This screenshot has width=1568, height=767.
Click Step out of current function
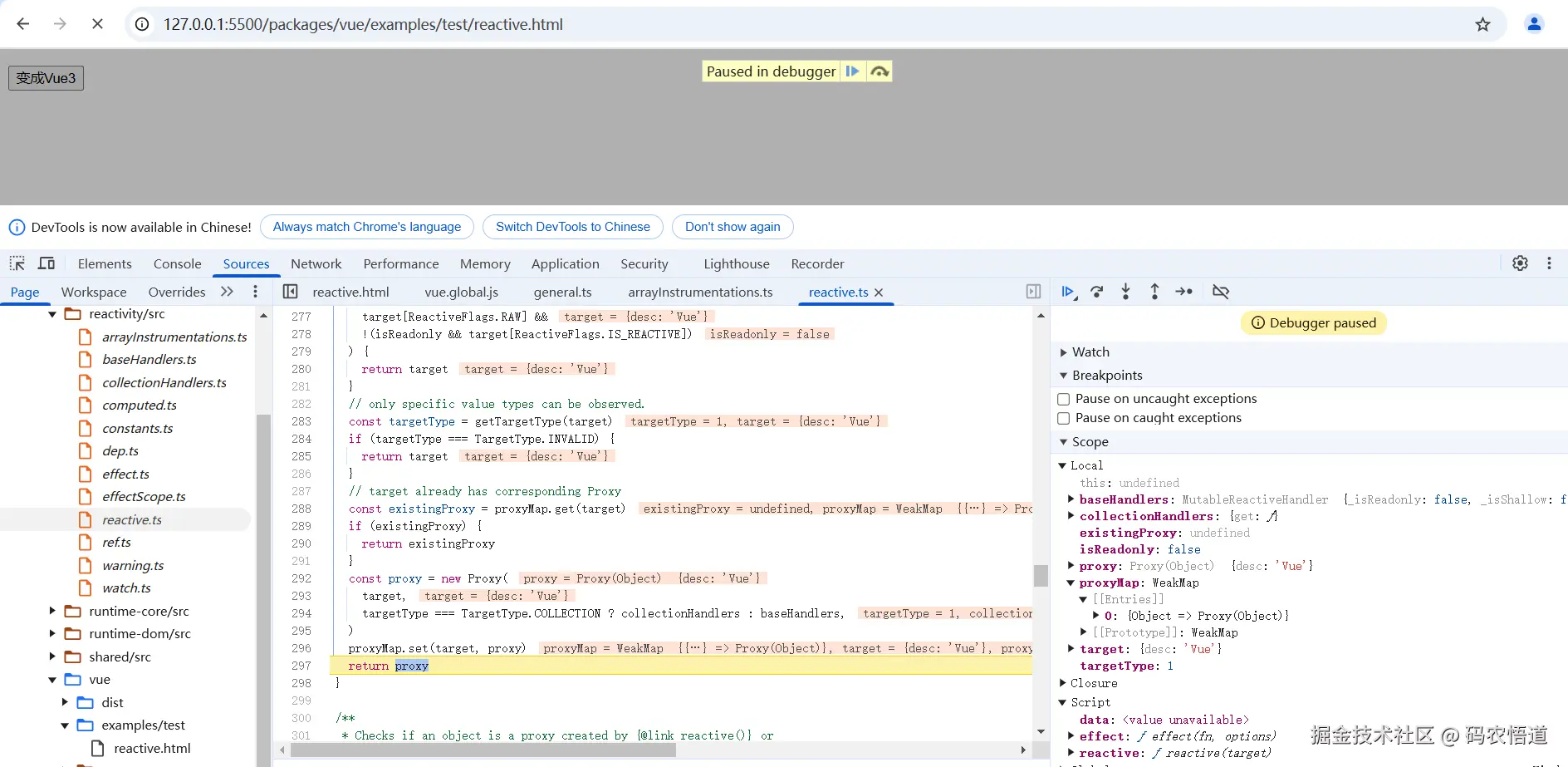[x=1154, y=292]
